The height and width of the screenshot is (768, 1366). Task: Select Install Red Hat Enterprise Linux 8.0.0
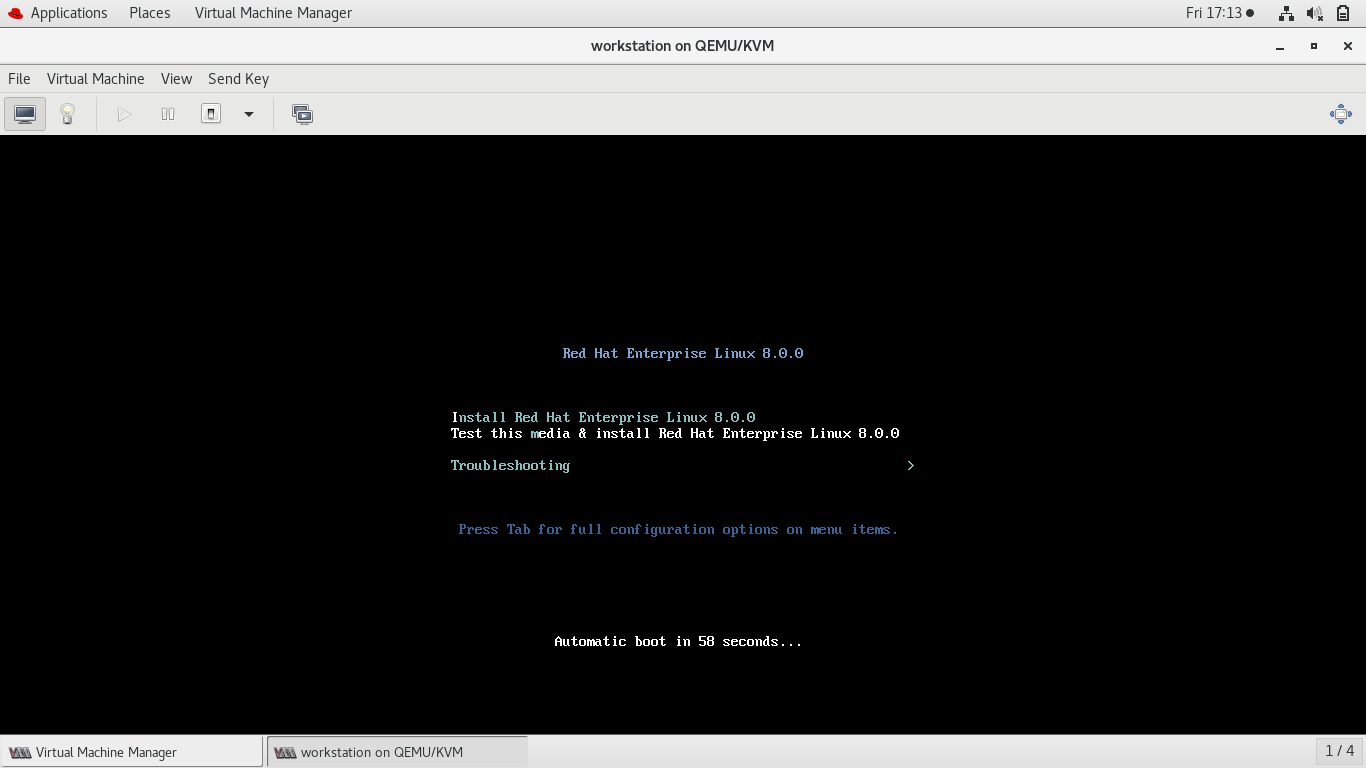pyautogui.click(x=603, y=417)
